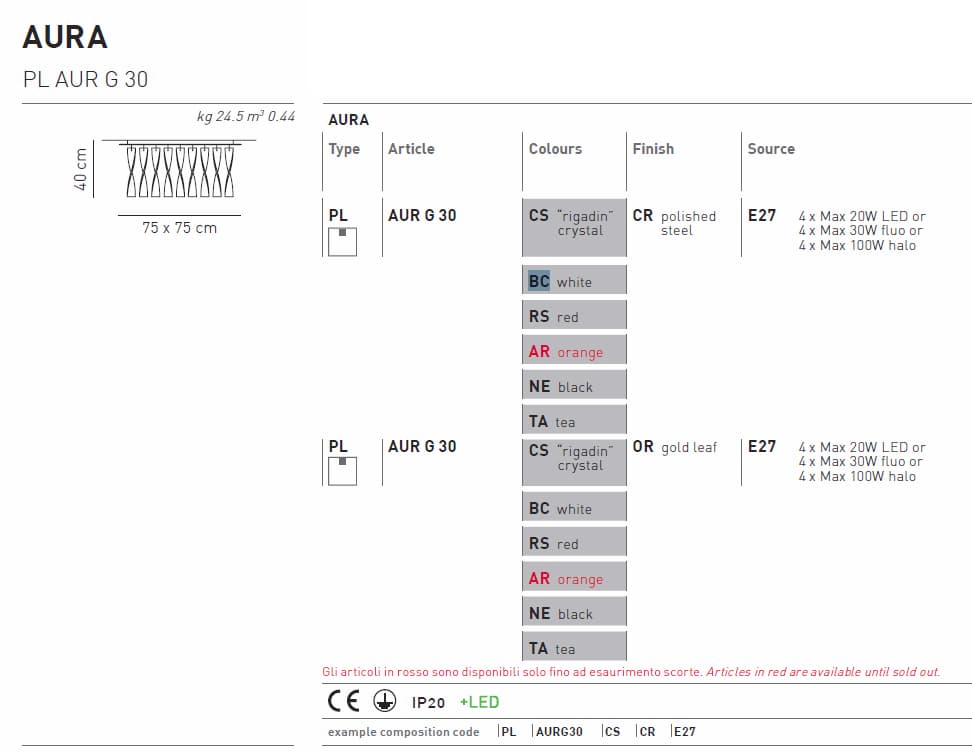This screenshot has height=752, width=972.
Task: Select RS red in the gold leaf group
Action: point(574,544)
